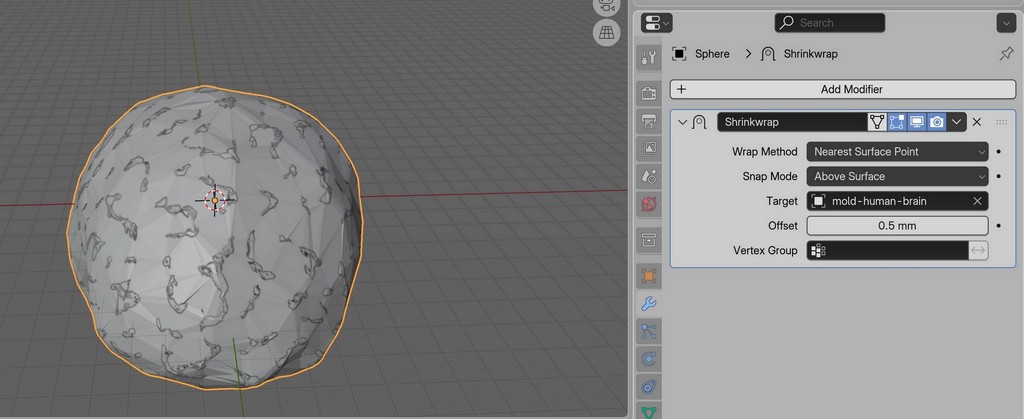Click the Add Modifier button

tap(842, 89)
